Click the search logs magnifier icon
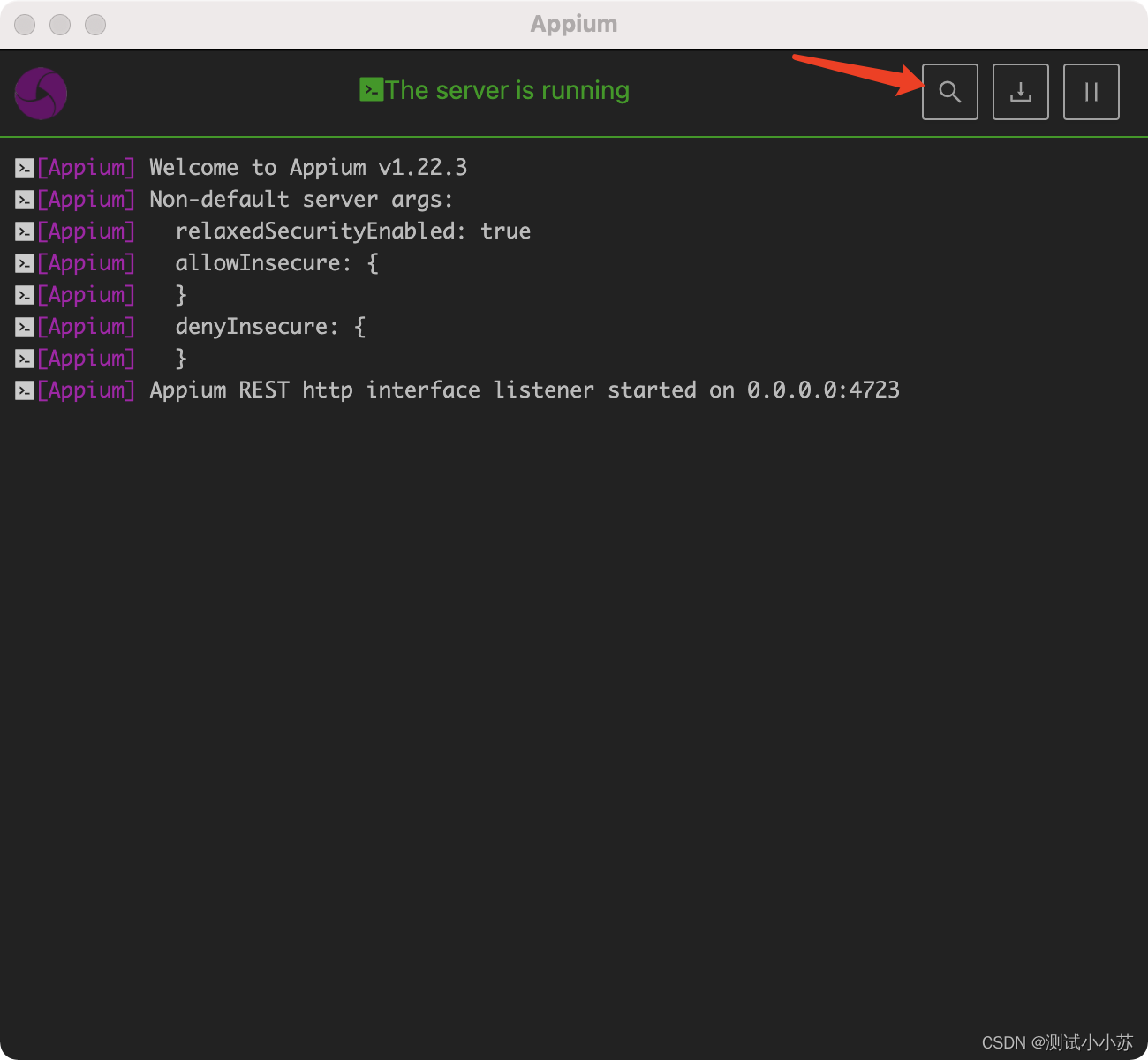1148x1060 pixels. [950, 92]
